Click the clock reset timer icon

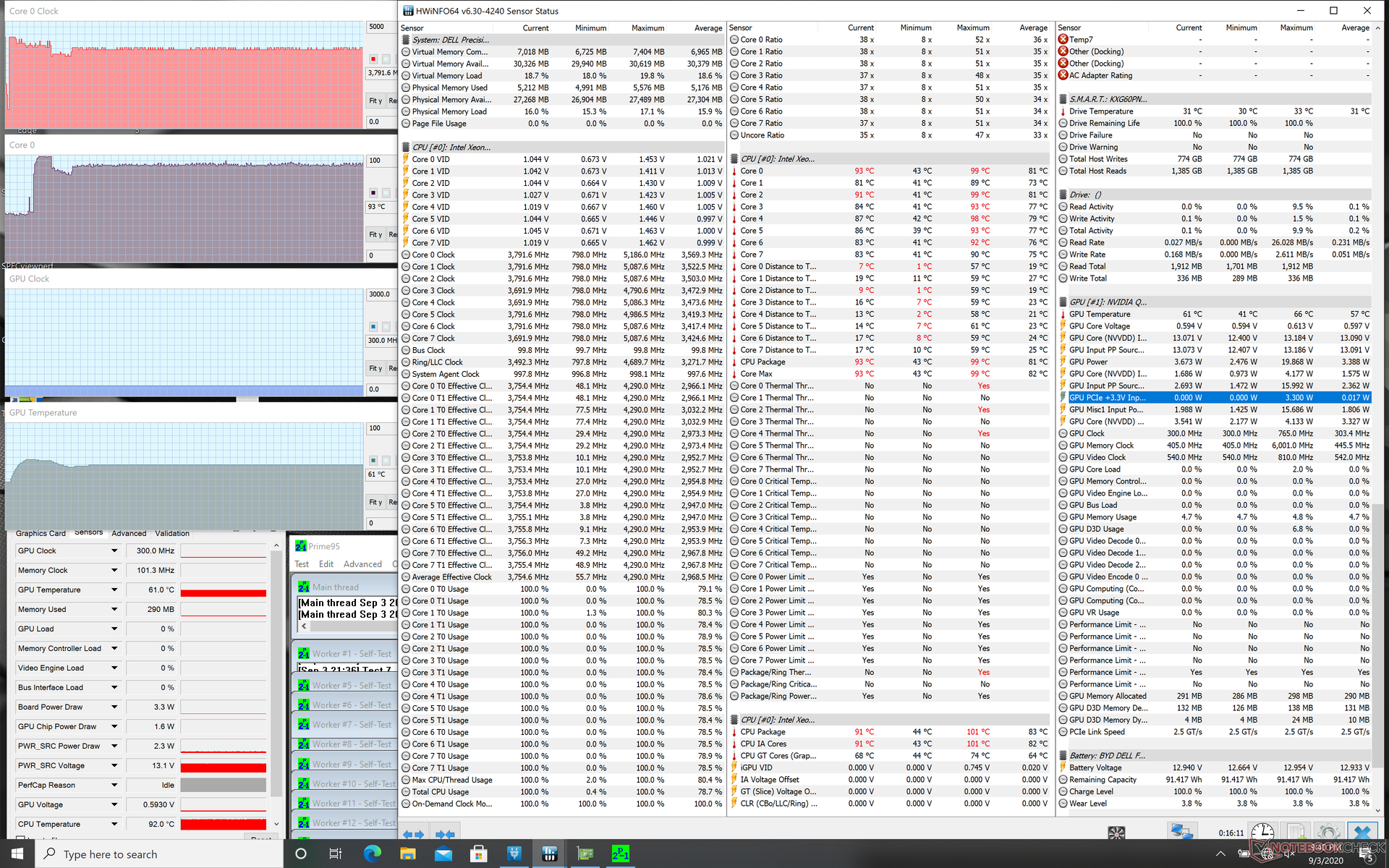tap(1262, 833)
